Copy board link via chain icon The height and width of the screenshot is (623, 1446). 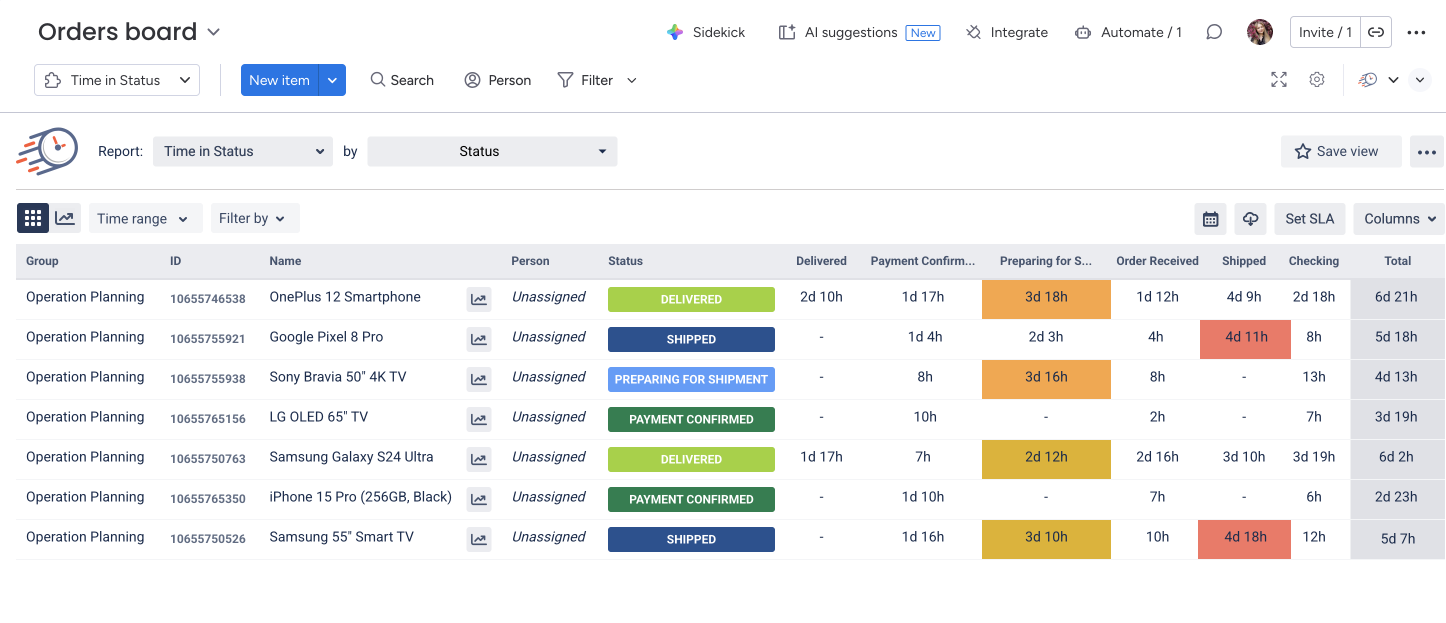pos(1376,32)
